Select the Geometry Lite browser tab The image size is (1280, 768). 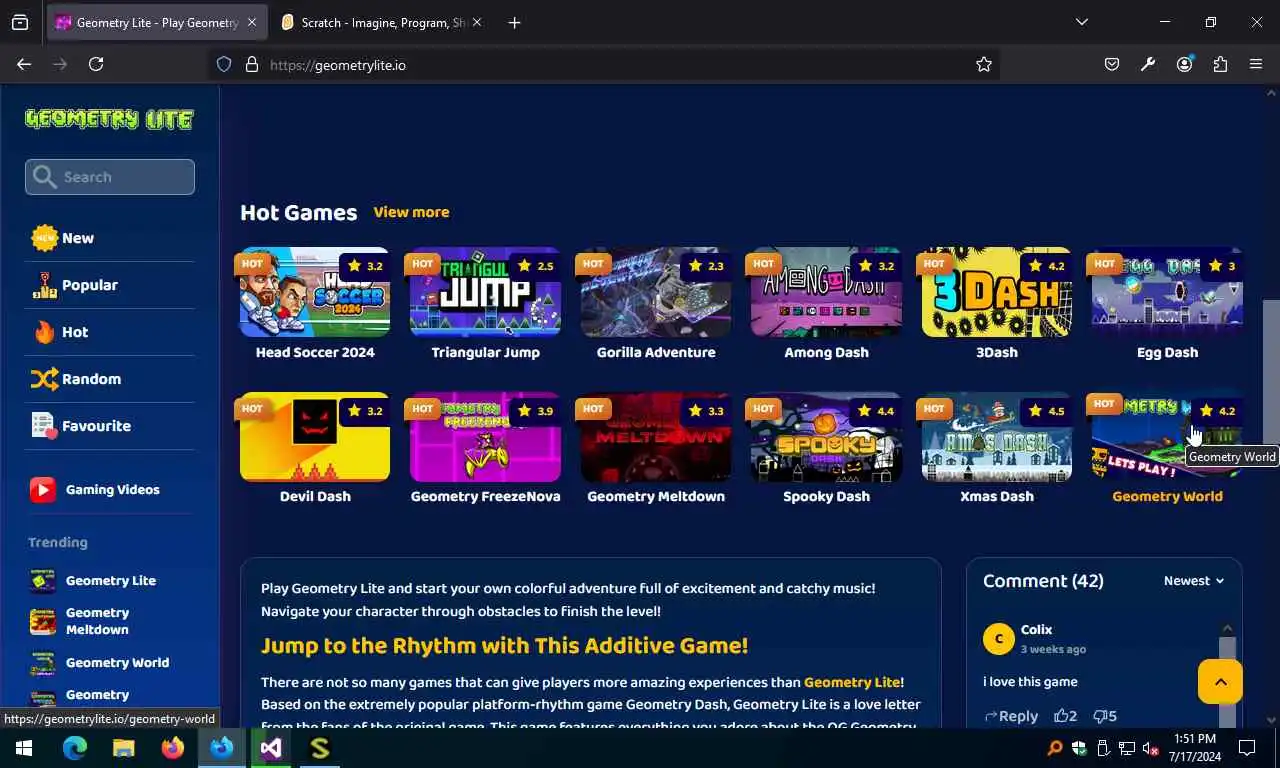point(156,22)
